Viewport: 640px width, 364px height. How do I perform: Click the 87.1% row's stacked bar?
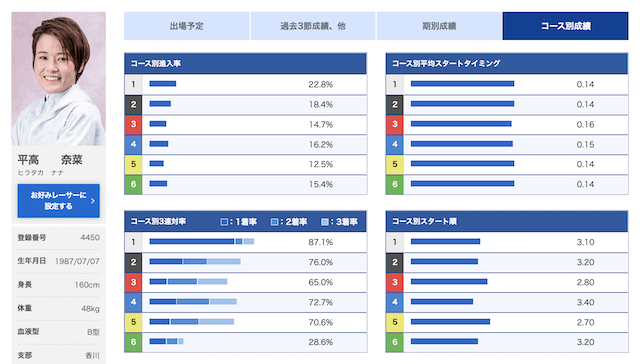tap(202, 242)
